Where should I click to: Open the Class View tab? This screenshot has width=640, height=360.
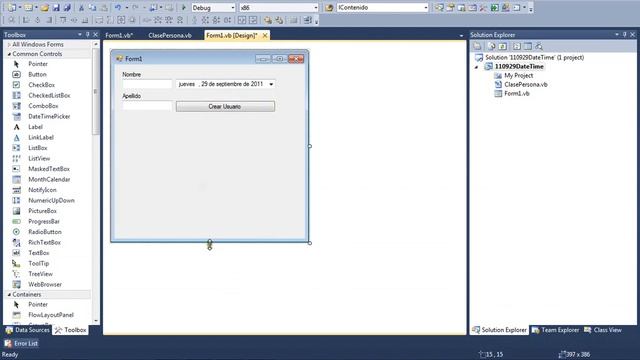point(603,330)
